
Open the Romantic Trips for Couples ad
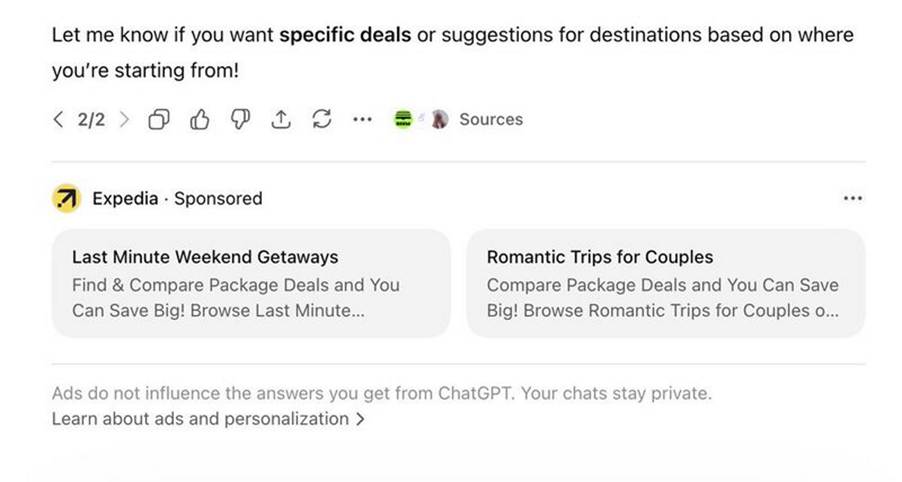665,284
